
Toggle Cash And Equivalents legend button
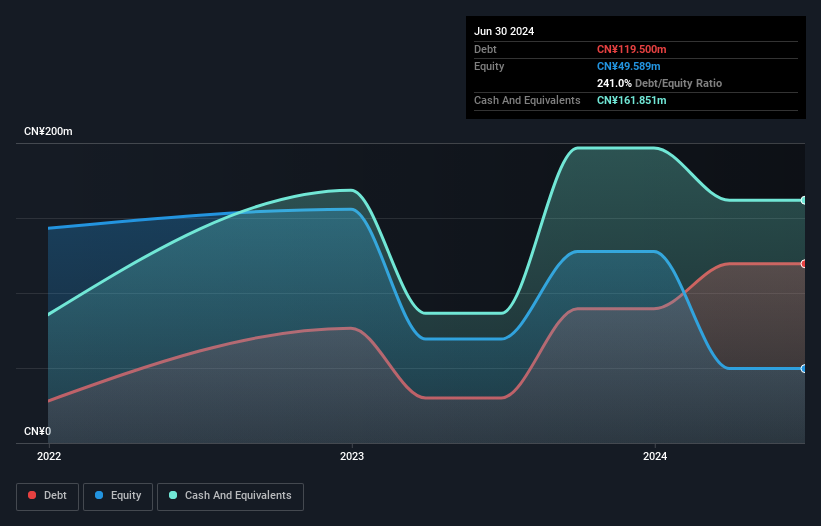coord(230,496)
